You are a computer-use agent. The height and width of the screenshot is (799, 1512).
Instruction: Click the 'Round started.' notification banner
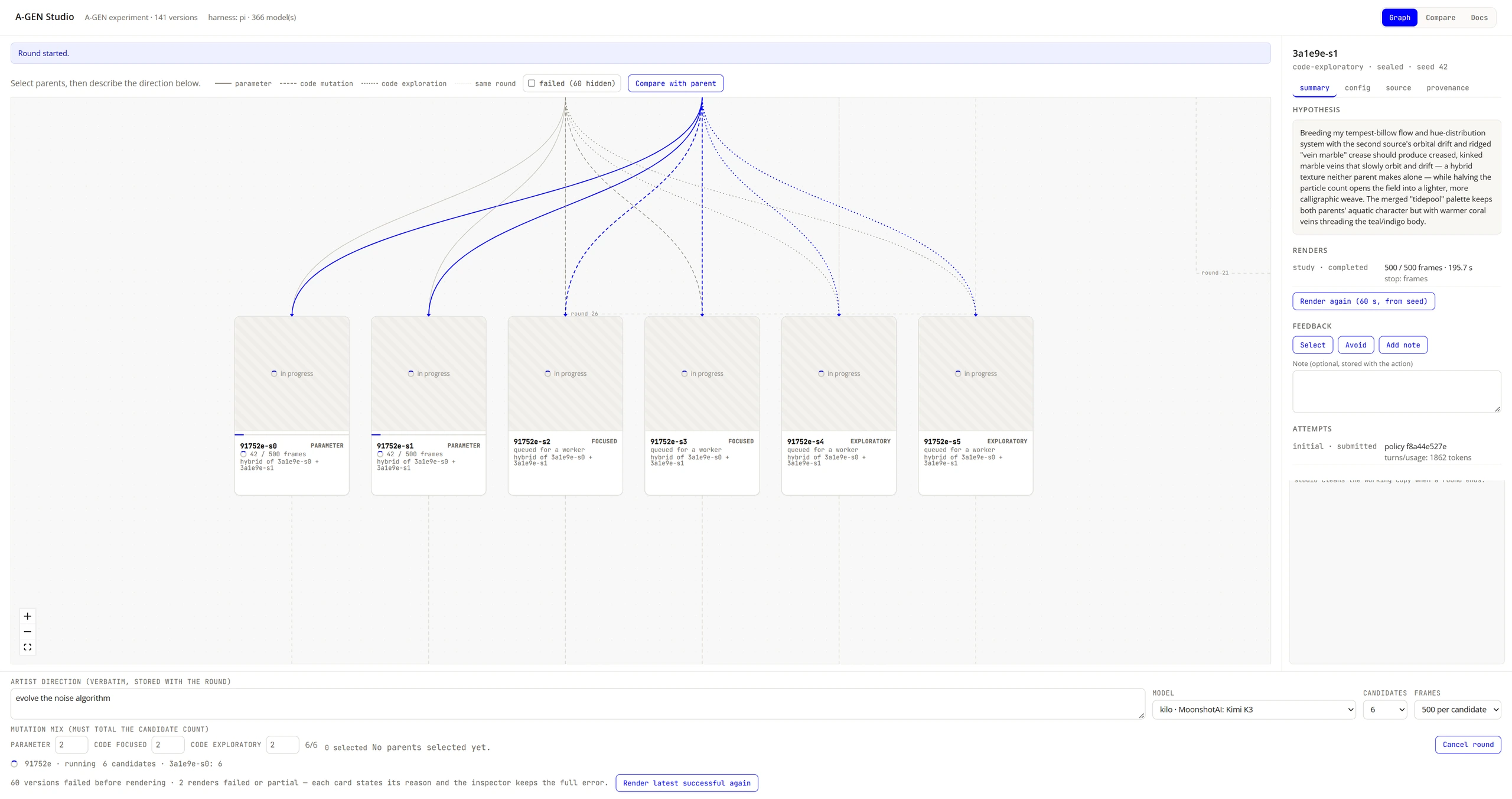pos(640,53)
